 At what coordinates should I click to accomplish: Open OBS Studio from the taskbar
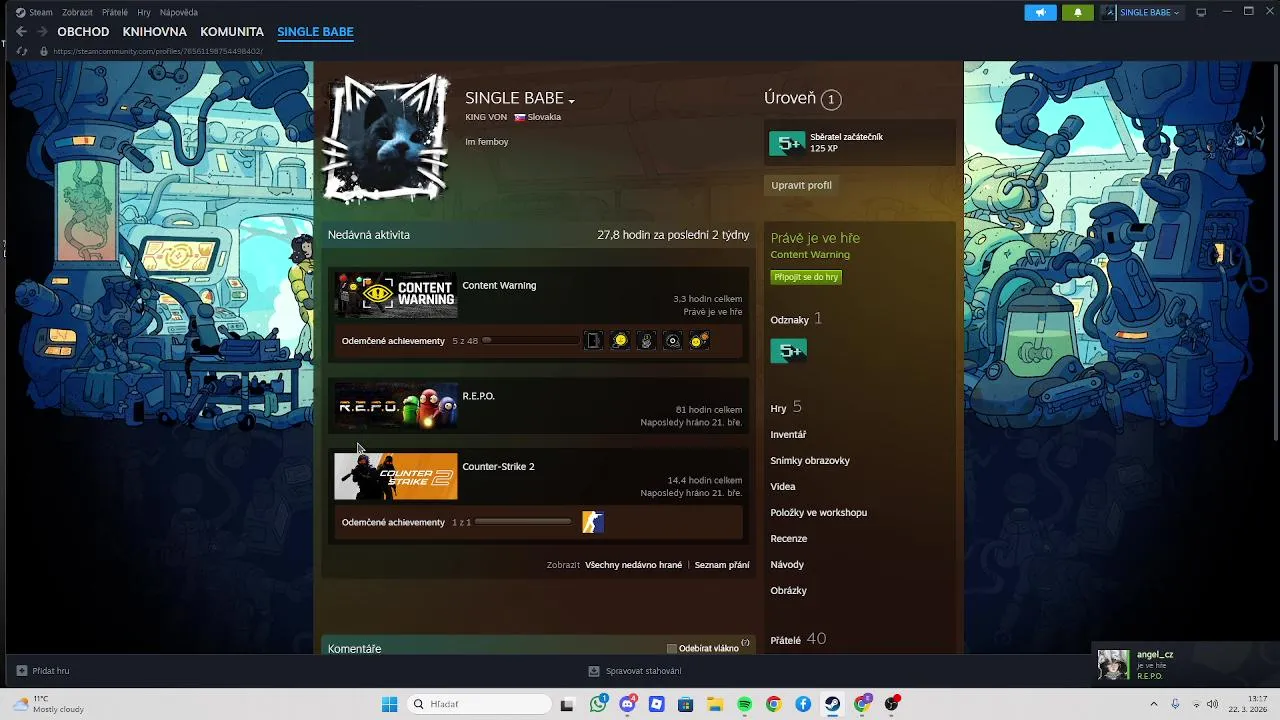tap(892, 704)
